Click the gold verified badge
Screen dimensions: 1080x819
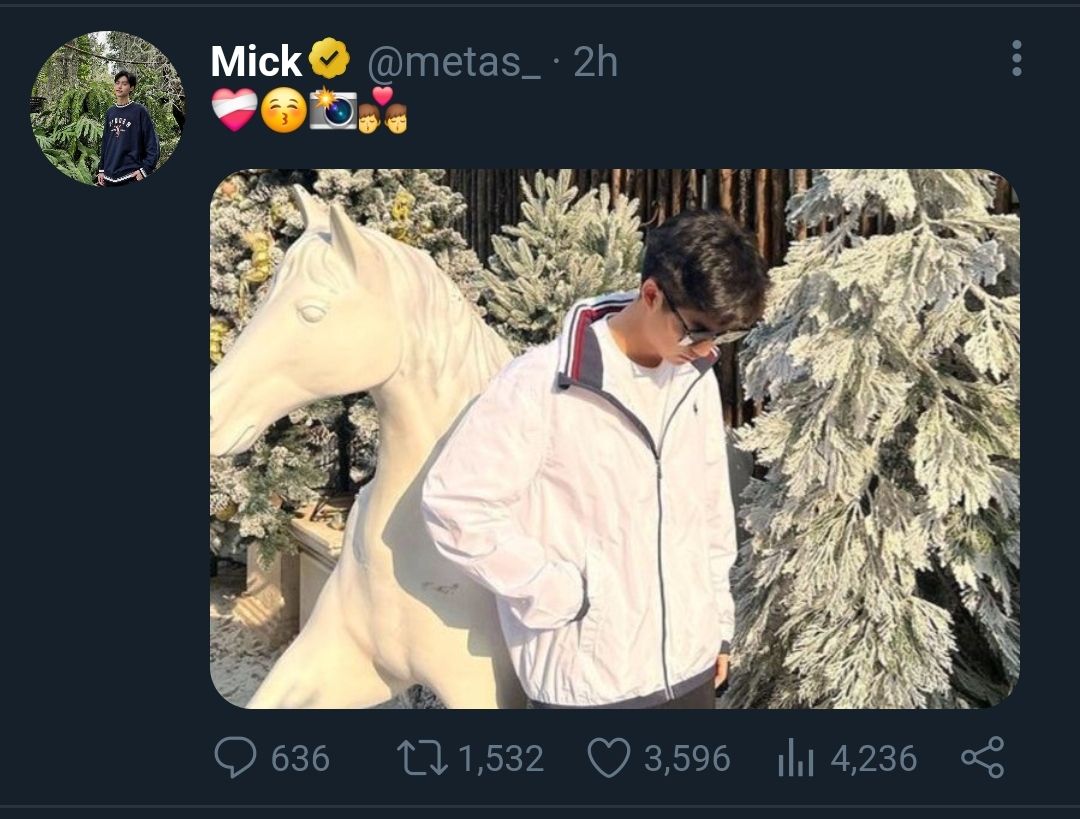pos(329,58)
